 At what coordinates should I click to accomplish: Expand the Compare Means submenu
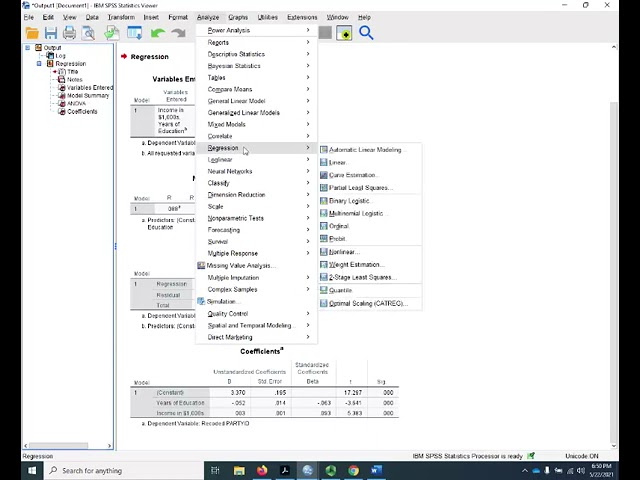click(256, 89)
